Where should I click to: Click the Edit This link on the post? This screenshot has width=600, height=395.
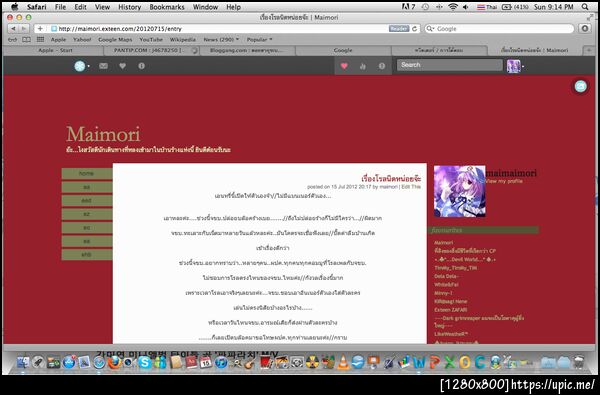click(x=411, y=187)
